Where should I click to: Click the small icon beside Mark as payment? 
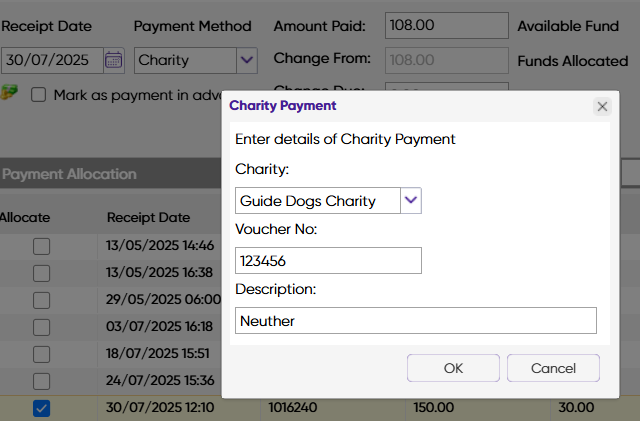click(x=11, y=94)
